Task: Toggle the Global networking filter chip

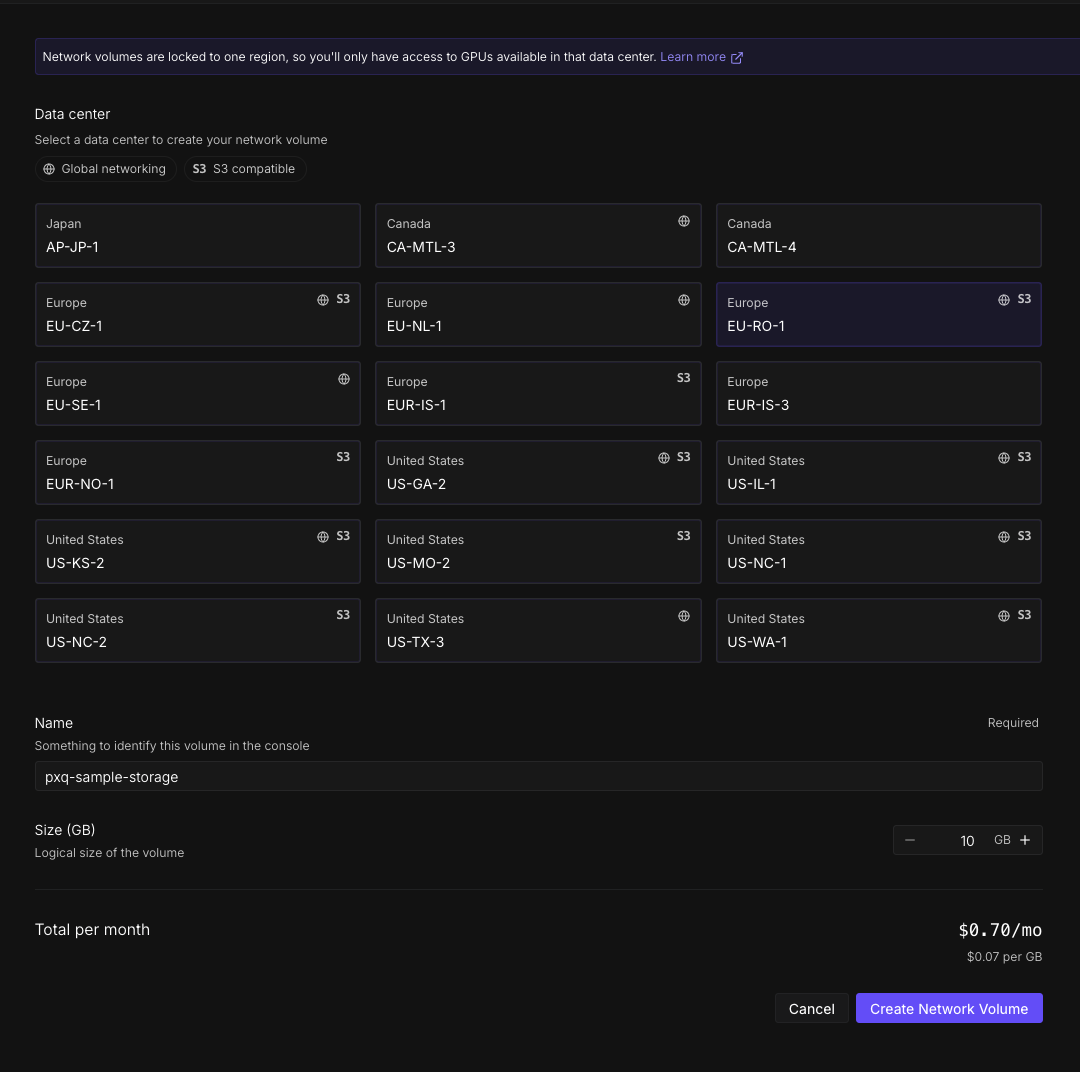Action: click(105, 169)
